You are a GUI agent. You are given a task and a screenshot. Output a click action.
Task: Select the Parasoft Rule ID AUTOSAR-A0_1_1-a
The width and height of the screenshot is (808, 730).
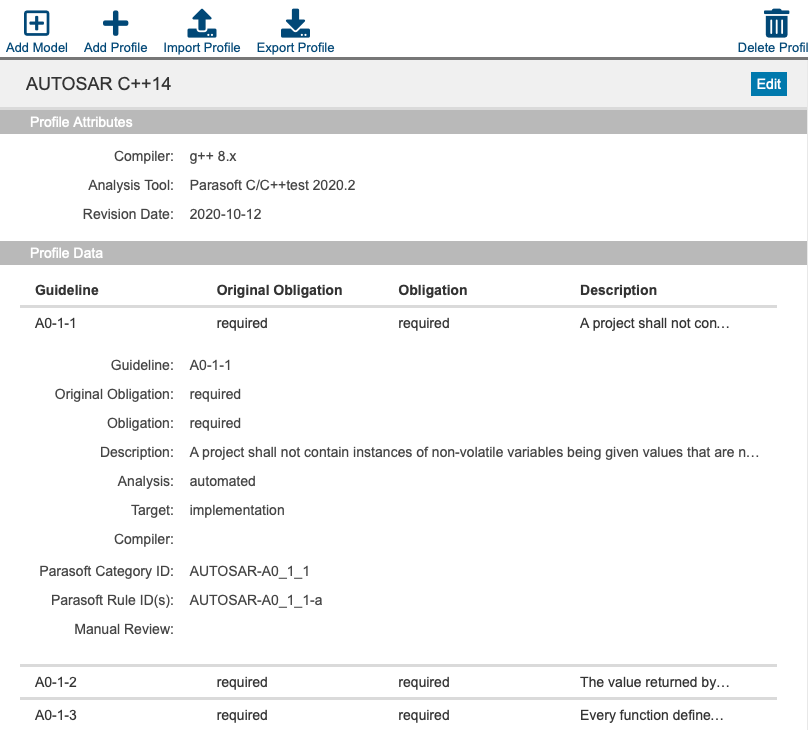(256, 600)
